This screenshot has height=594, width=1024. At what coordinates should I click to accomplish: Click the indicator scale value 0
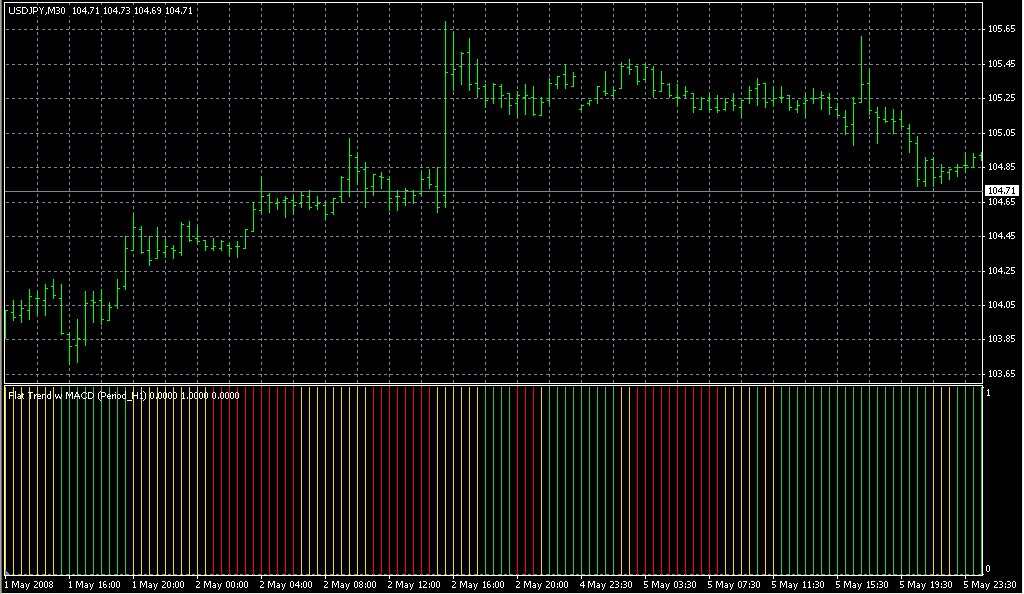click(988, 569)
